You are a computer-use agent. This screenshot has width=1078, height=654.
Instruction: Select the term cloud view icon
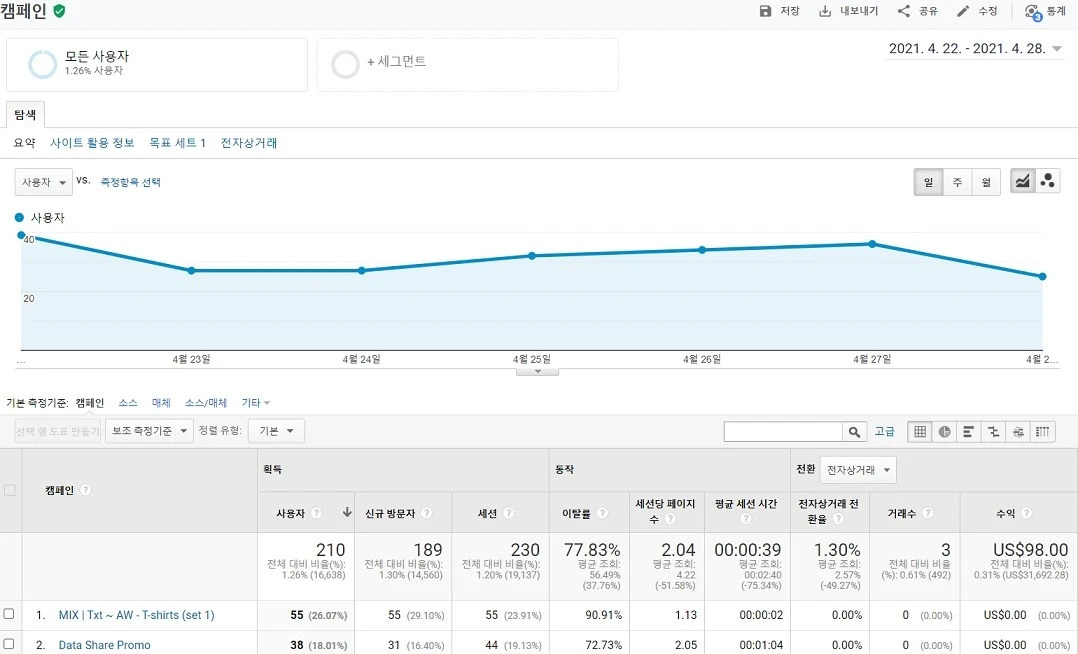pos(1018,432)
